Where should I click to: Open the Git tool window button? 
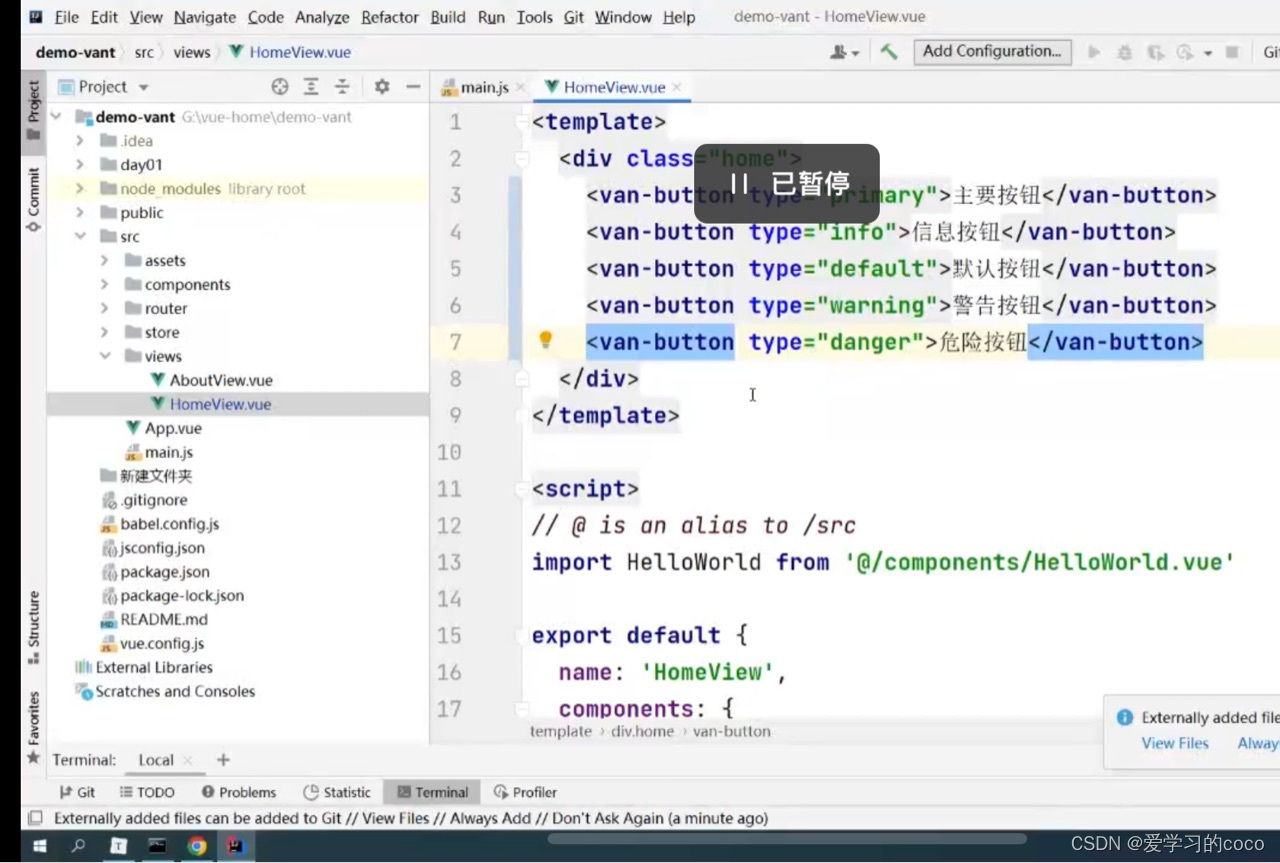click(x=77, y=792)
